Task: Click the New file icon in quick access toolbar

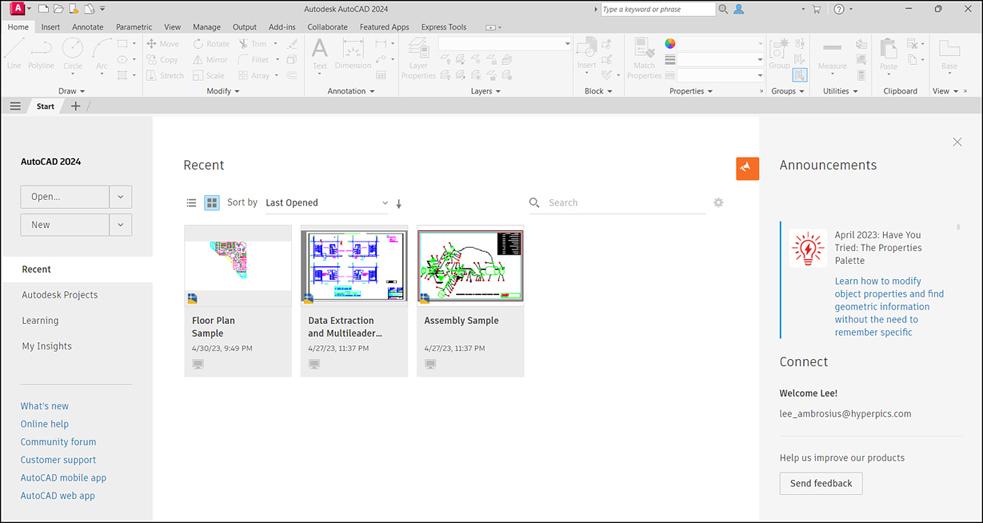Action: 43,9
